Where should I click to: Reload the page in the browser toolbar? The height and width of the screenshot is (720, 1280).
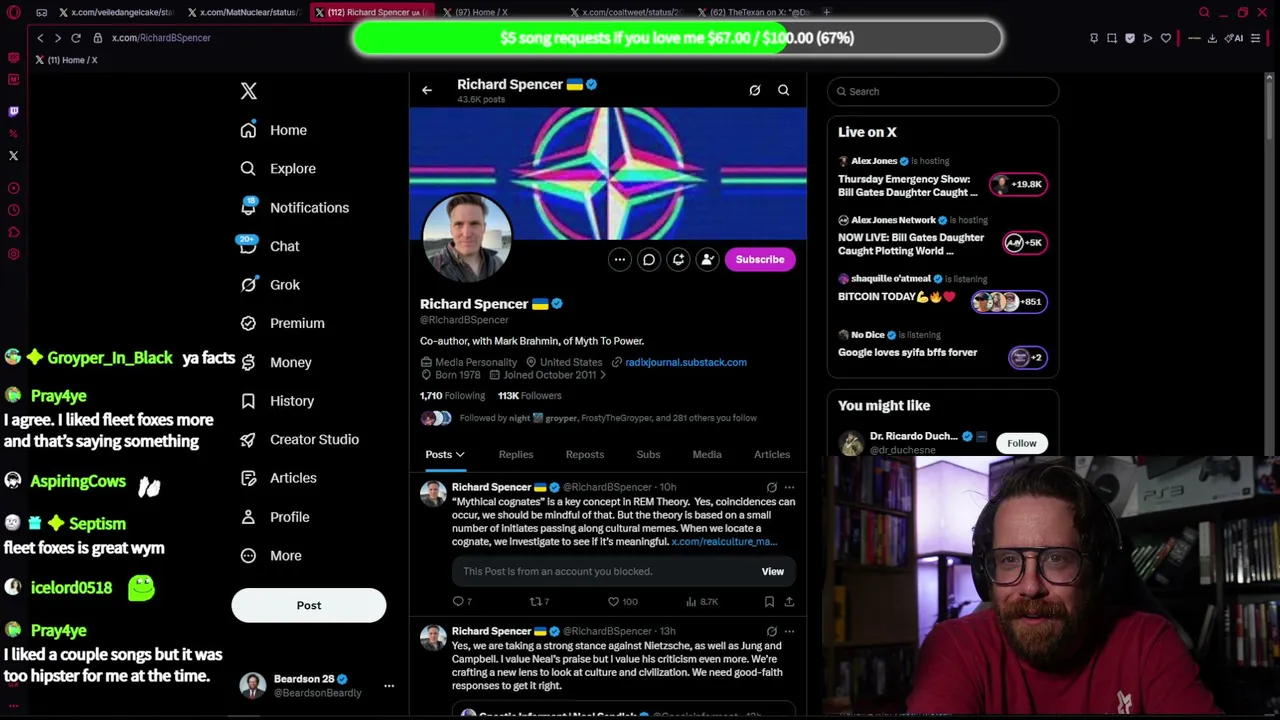pyautogui.click(x=76, y=38)
